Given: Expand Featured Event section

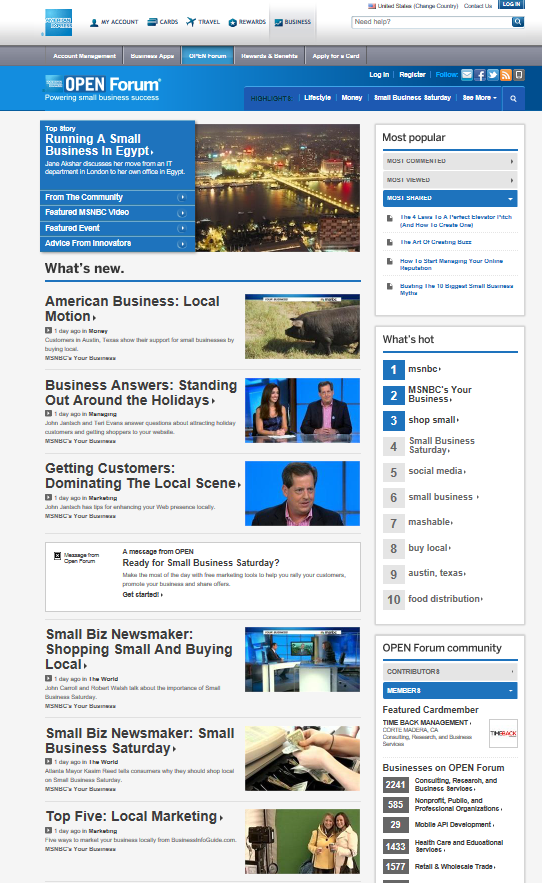Looking at the screenshot, I should (117, 228).
